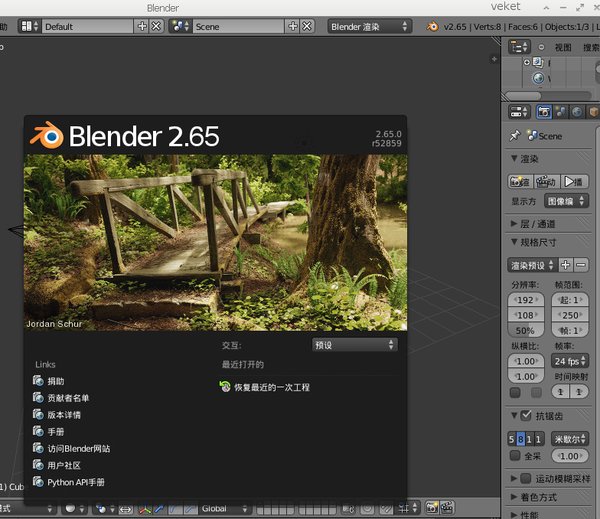
Task: Click the add render preset plus button
Action: [565, 265]
